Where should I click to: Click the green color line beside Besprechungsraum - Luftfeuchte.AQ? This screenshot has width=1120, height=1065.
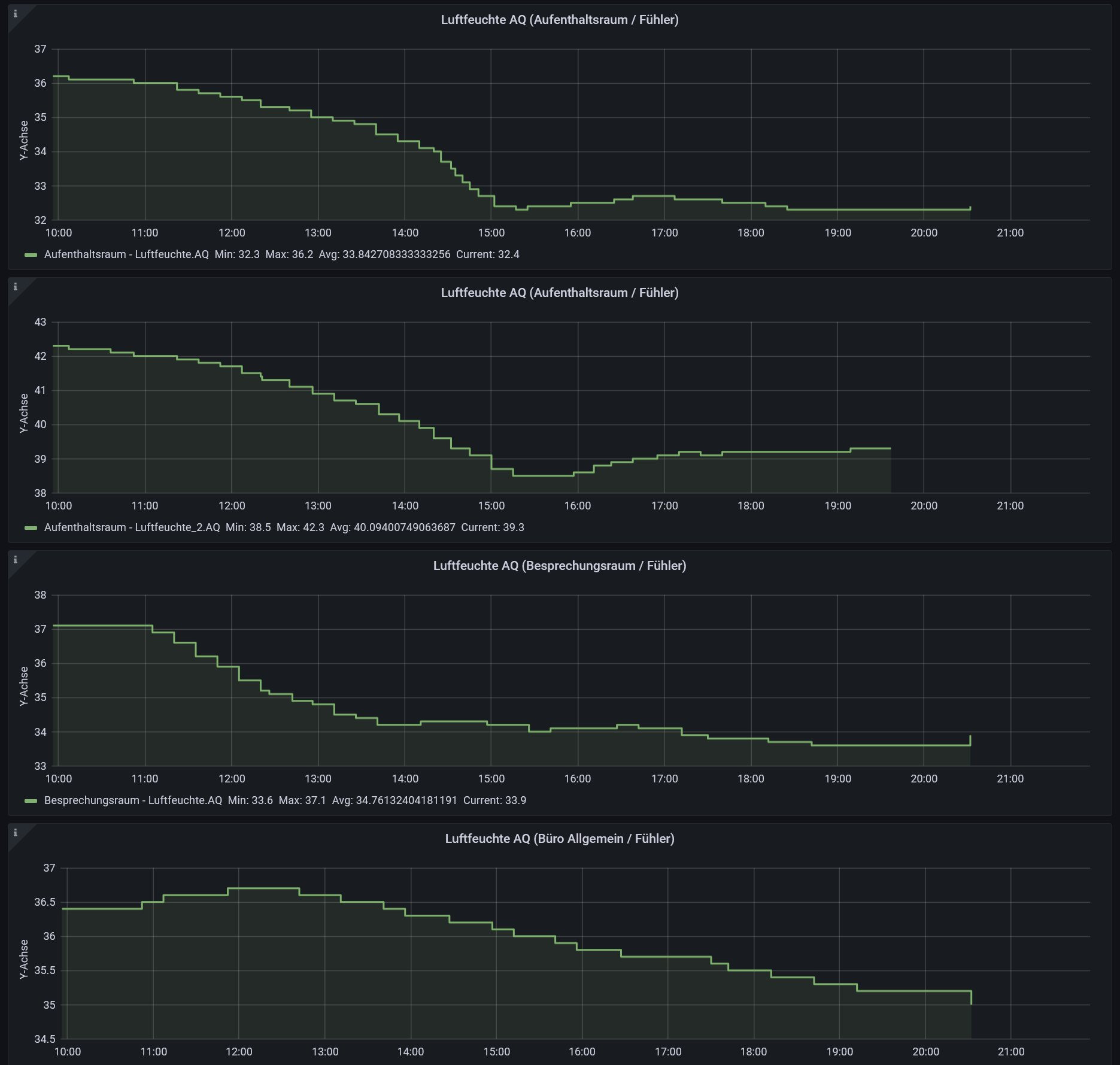(x=31, y=801)
